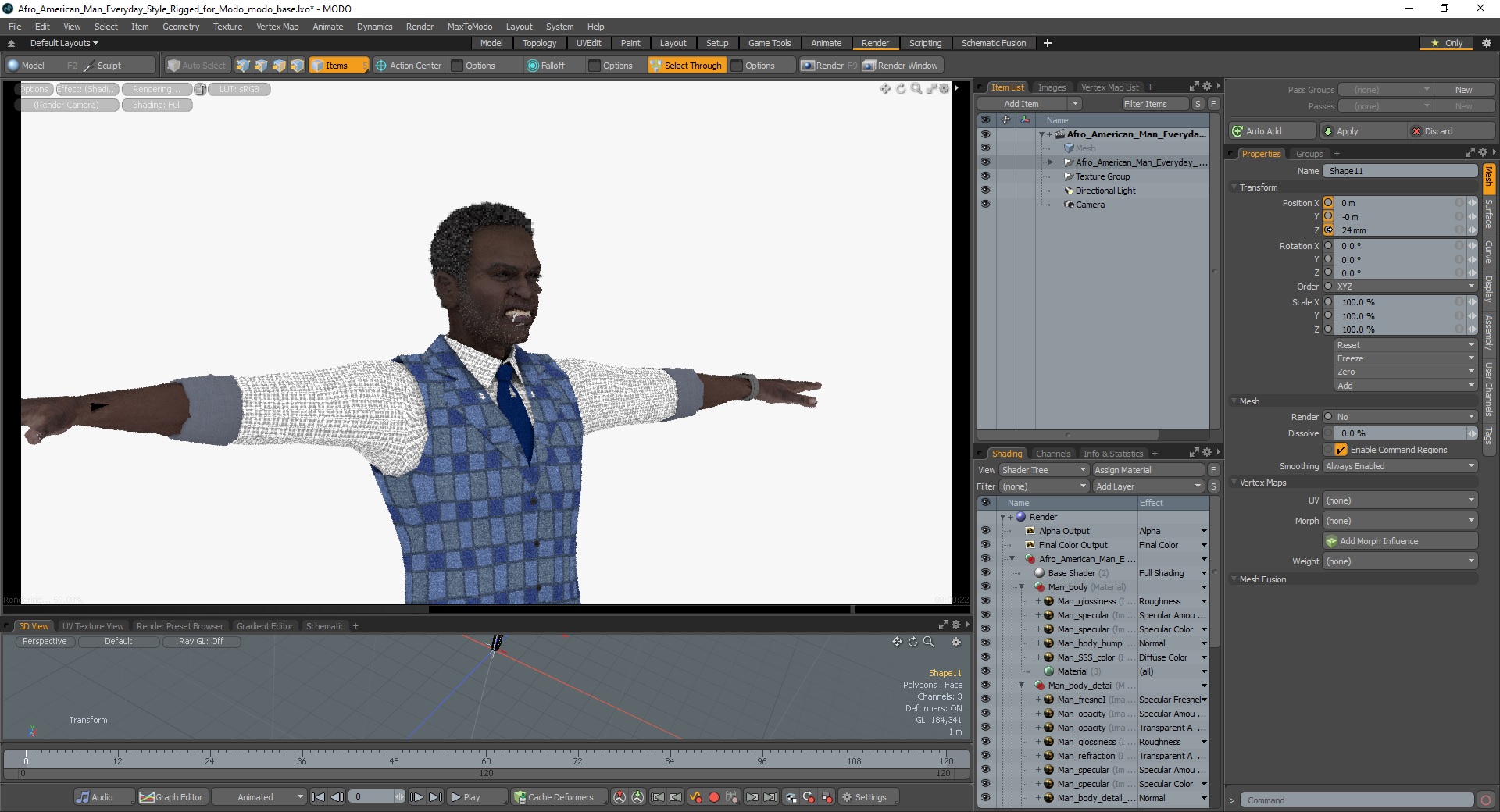Open Add Layer dropdown
1500x812 pixels.
coord(1148,486)
